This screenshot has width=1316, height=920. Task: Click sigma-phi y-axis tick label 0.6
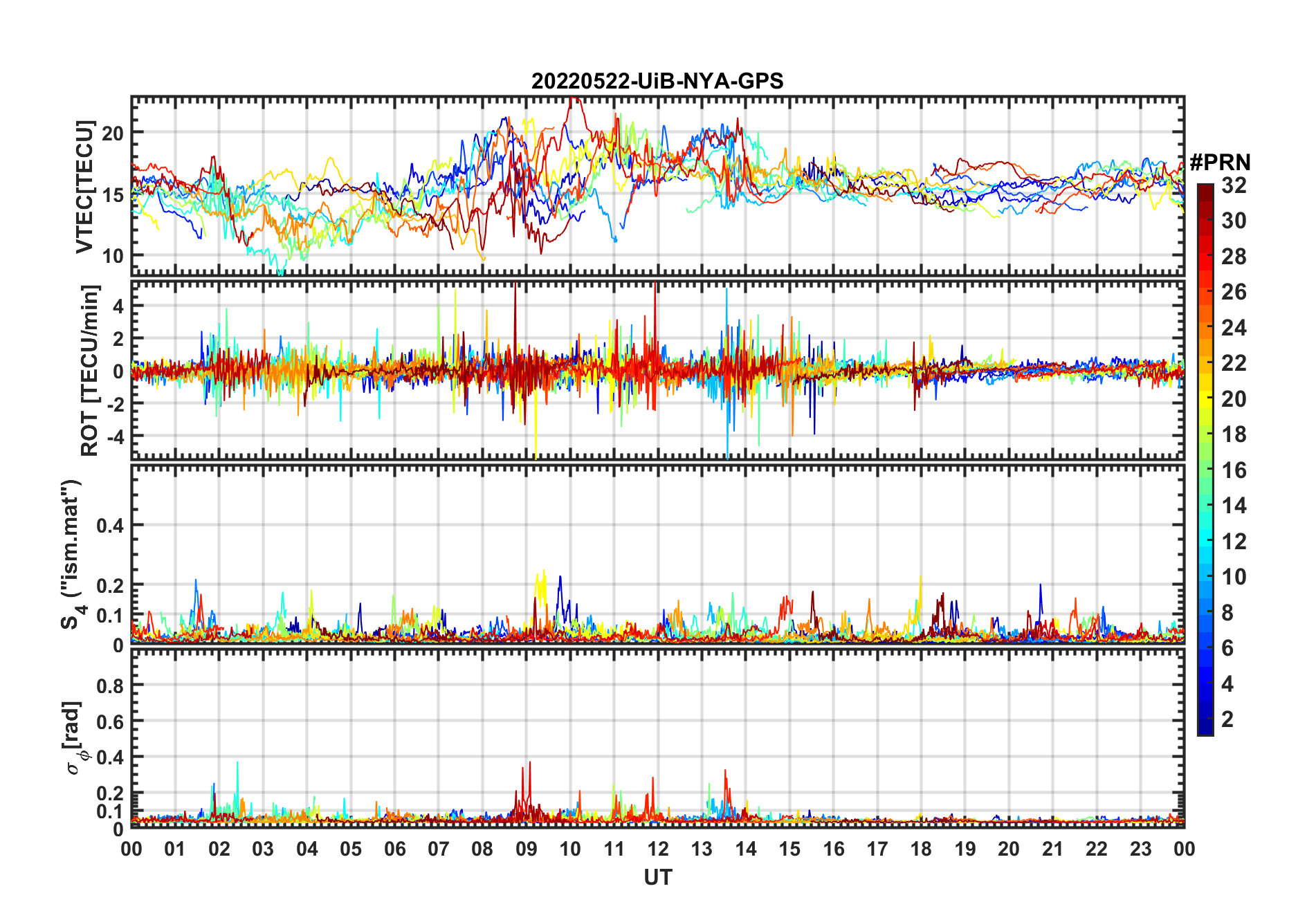point(111,721)
